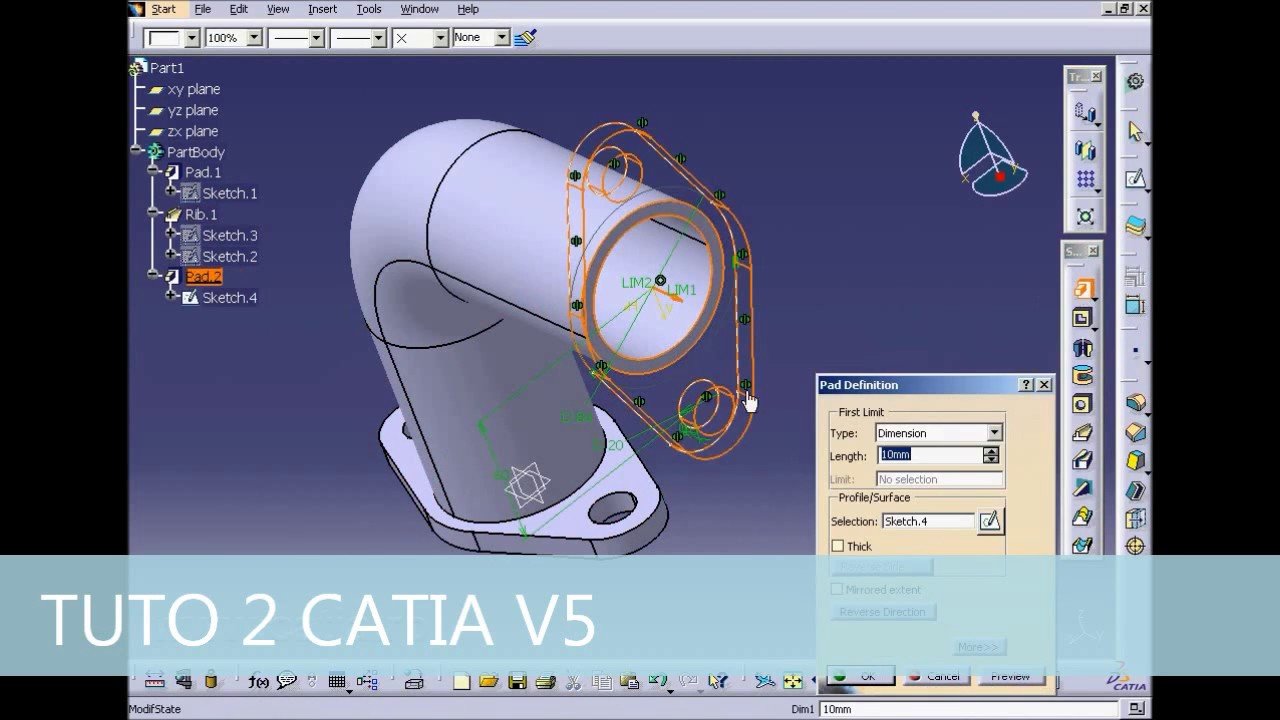The height and width of the screenshot is (720, 1280).
Task: Click the Formula f(x) icon
Action: tap(258, 682)
